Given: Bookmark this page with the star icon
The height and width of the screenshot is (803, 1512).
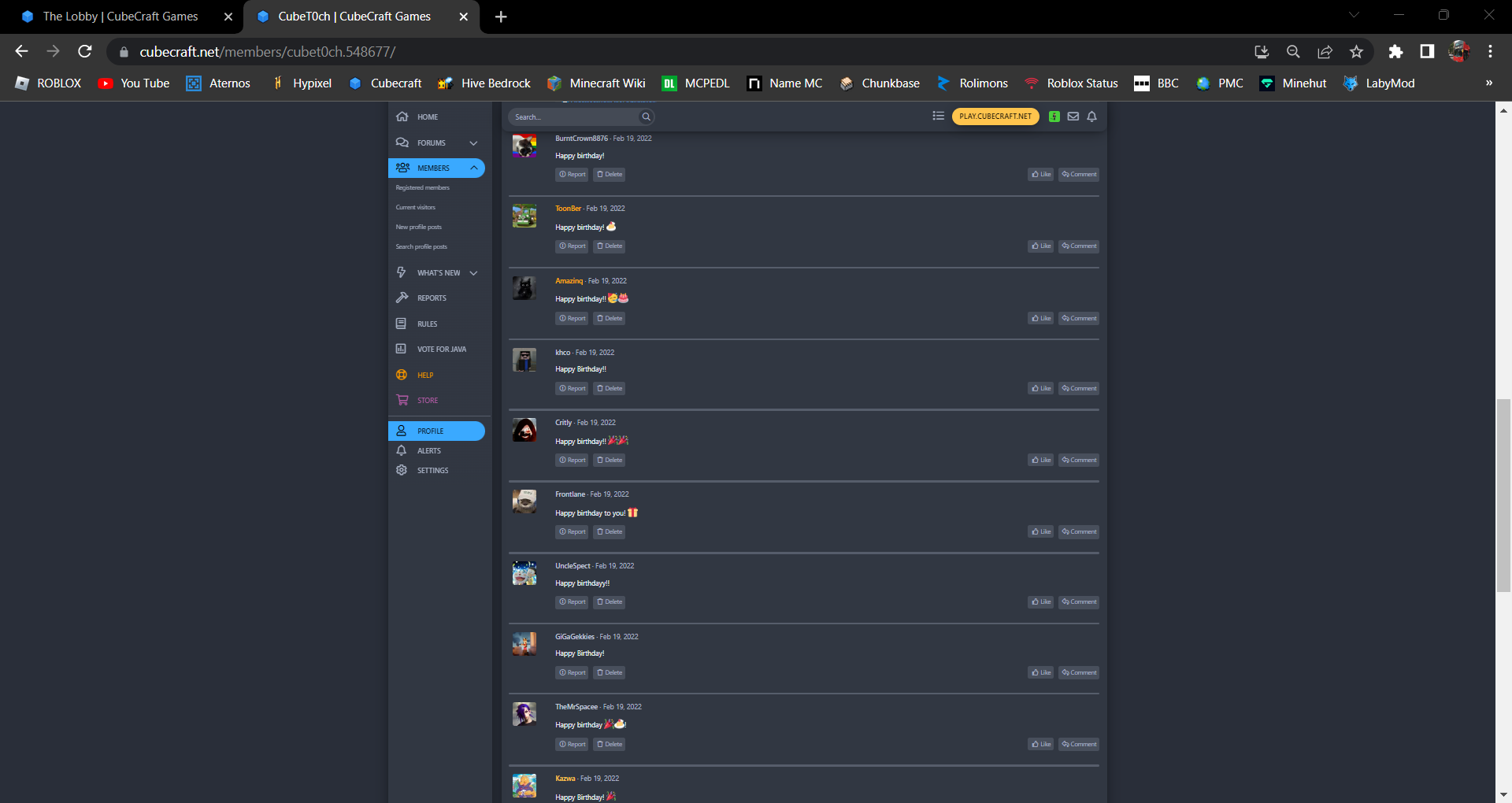Looking at the screenshot, I should [x=1356, y=51].
